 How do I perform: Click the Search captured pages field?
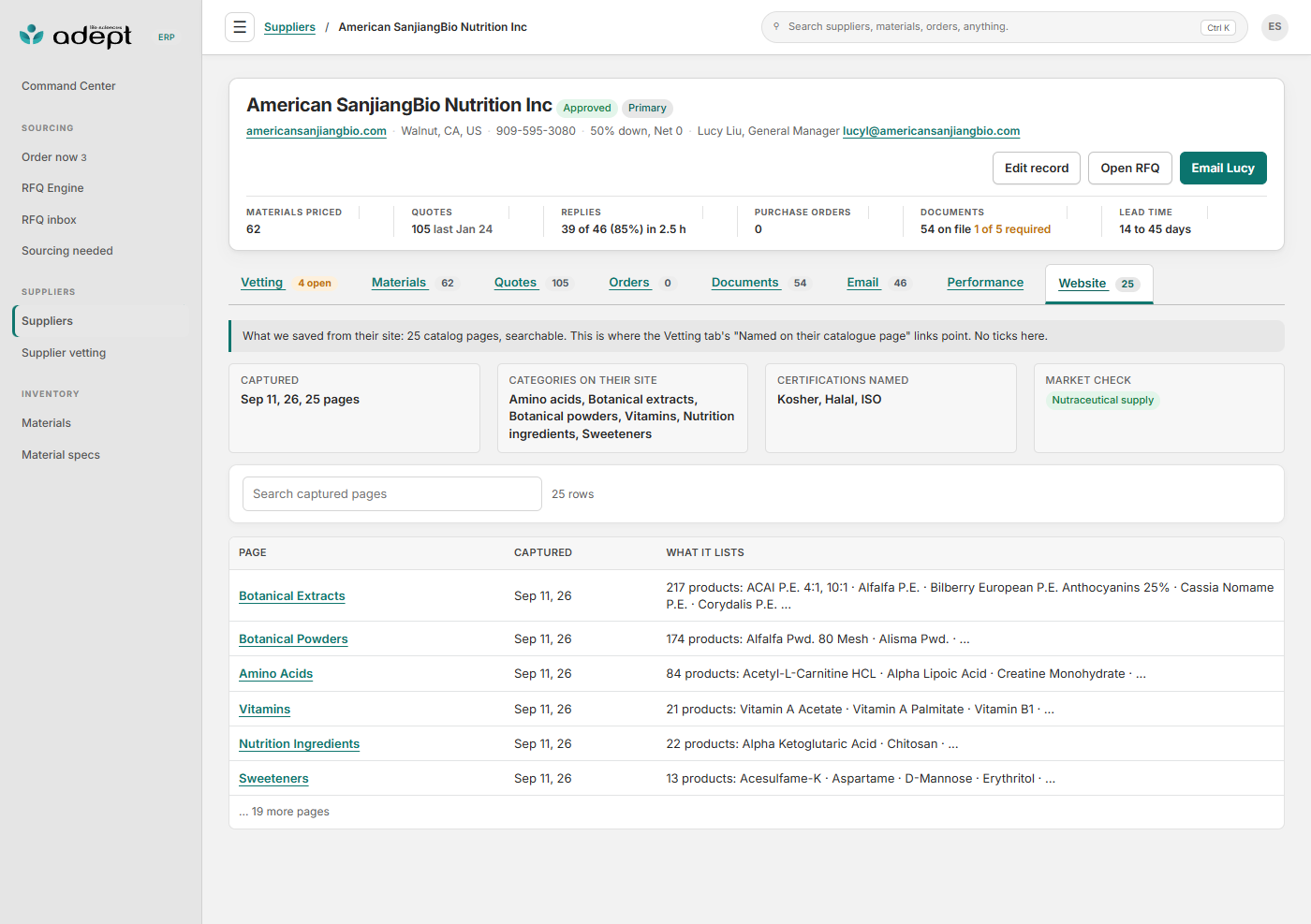point(392,494)
